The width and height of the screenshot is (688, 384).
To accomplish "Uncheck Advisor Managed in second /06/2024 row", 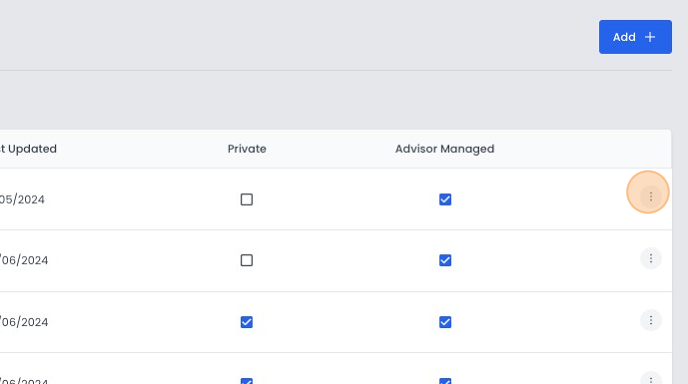I will tap(445, 322).
